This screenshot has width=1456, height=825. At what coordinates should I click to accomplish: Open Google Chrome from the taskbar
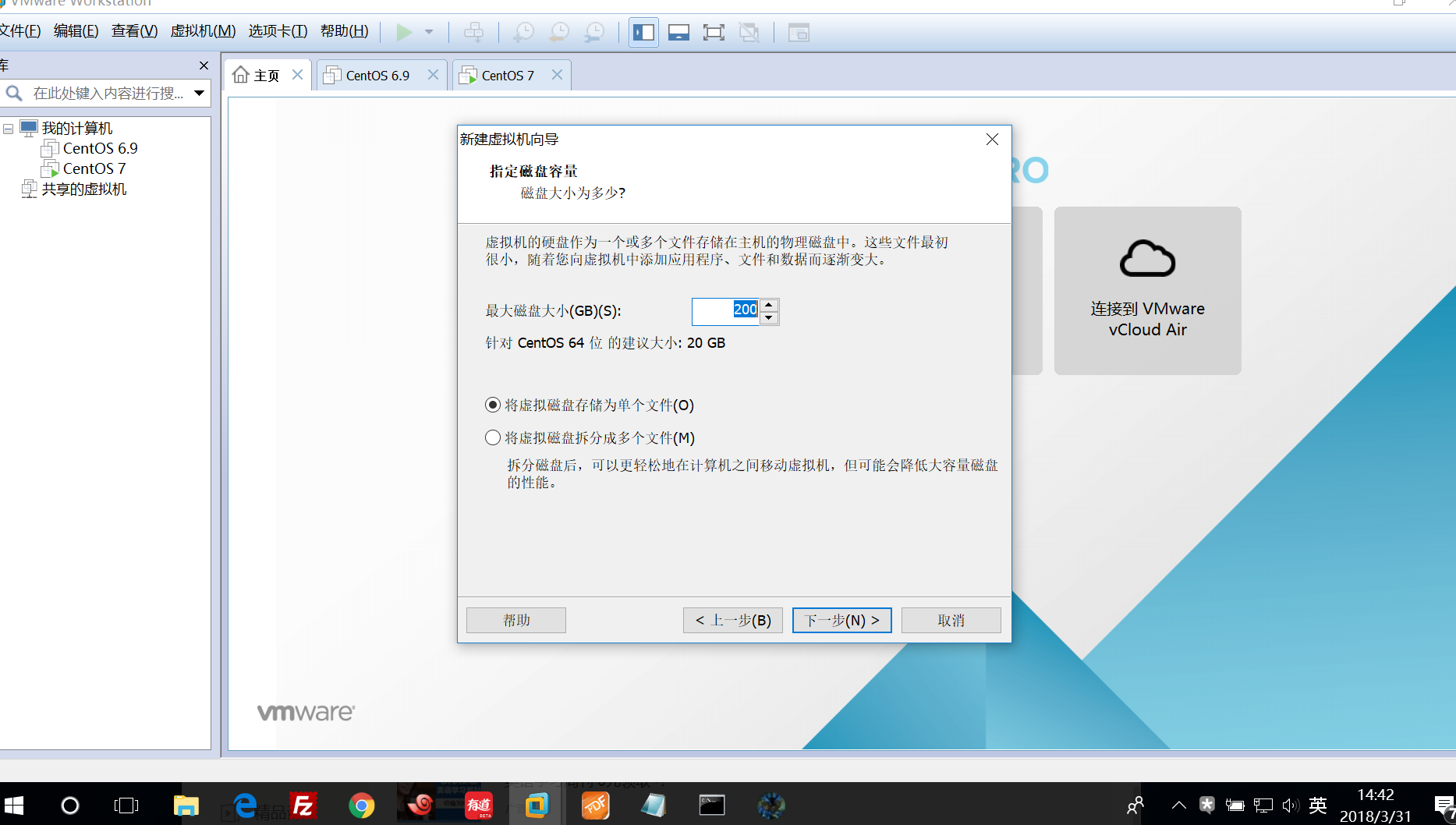click(x=361, y=806)
